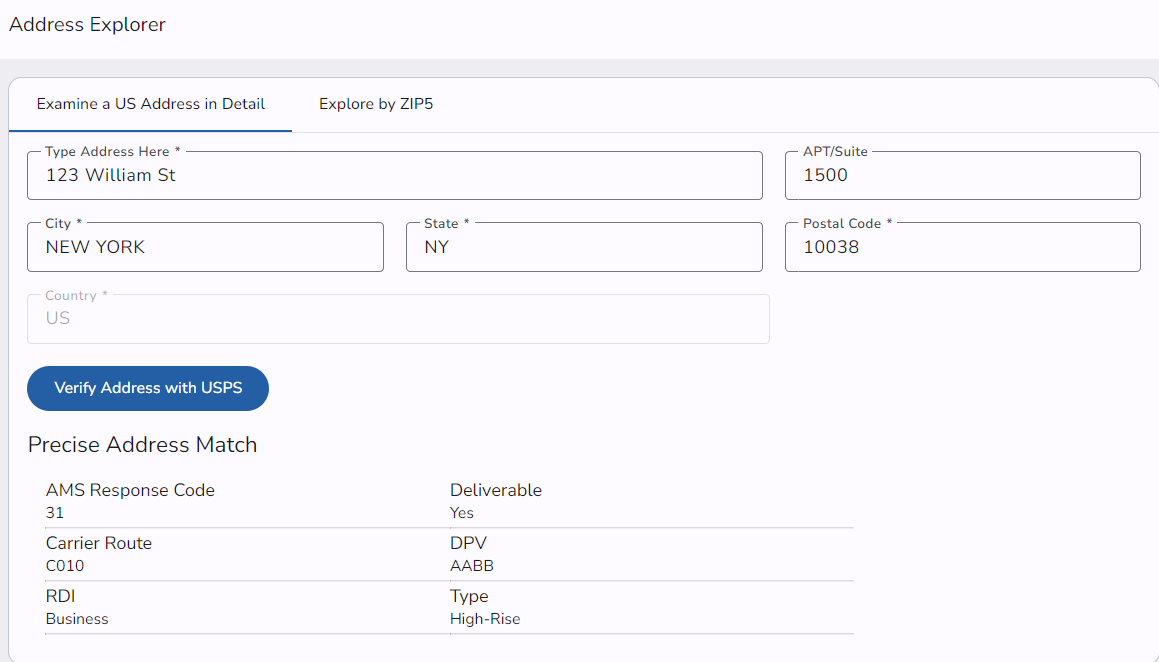The width and height of the screenshot is (1159, 662).
Task: Select Examine a US Address in Detail tab
Action: point(151,104)
